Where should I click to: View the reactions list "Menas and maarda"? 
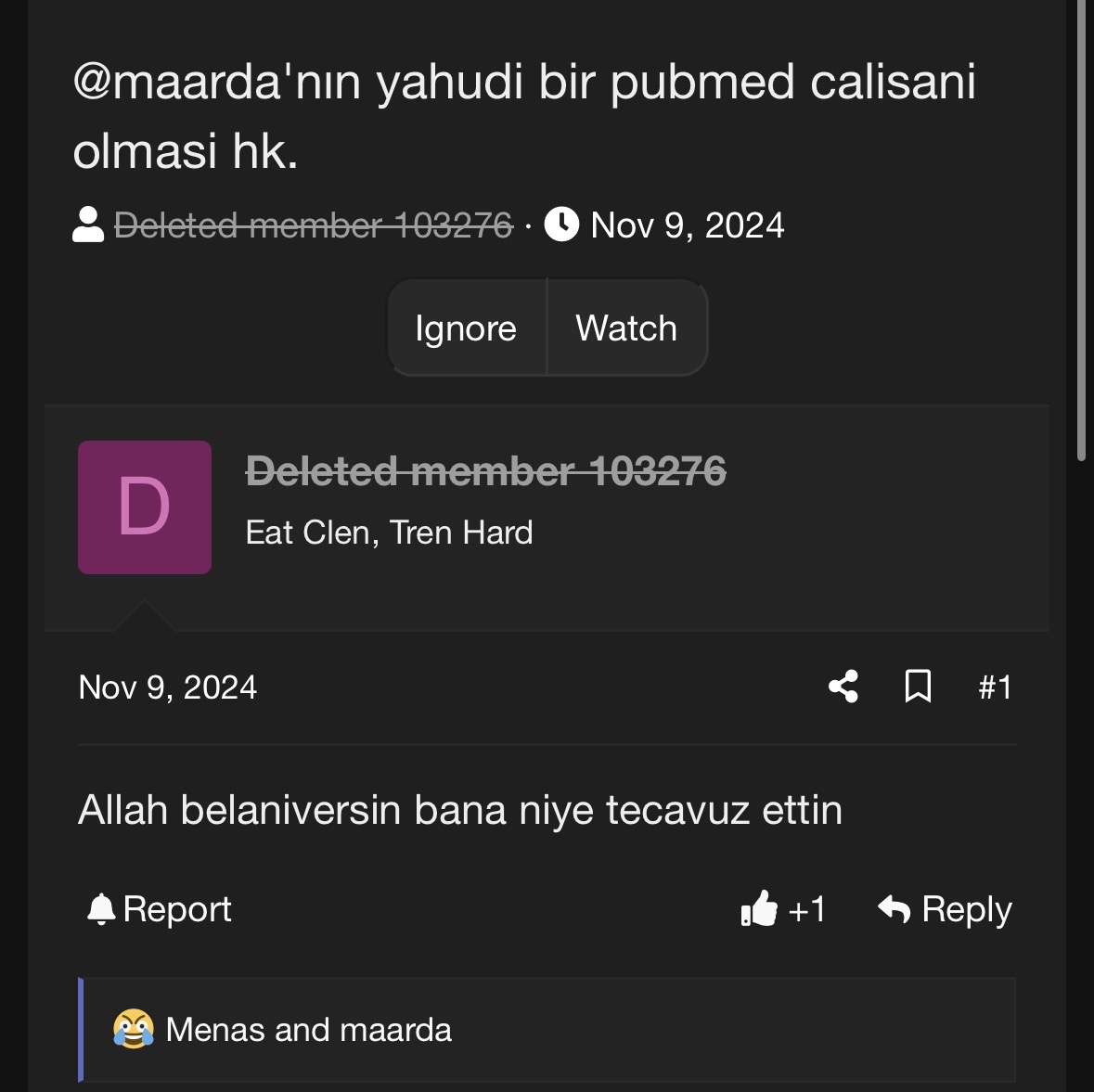308,1030
